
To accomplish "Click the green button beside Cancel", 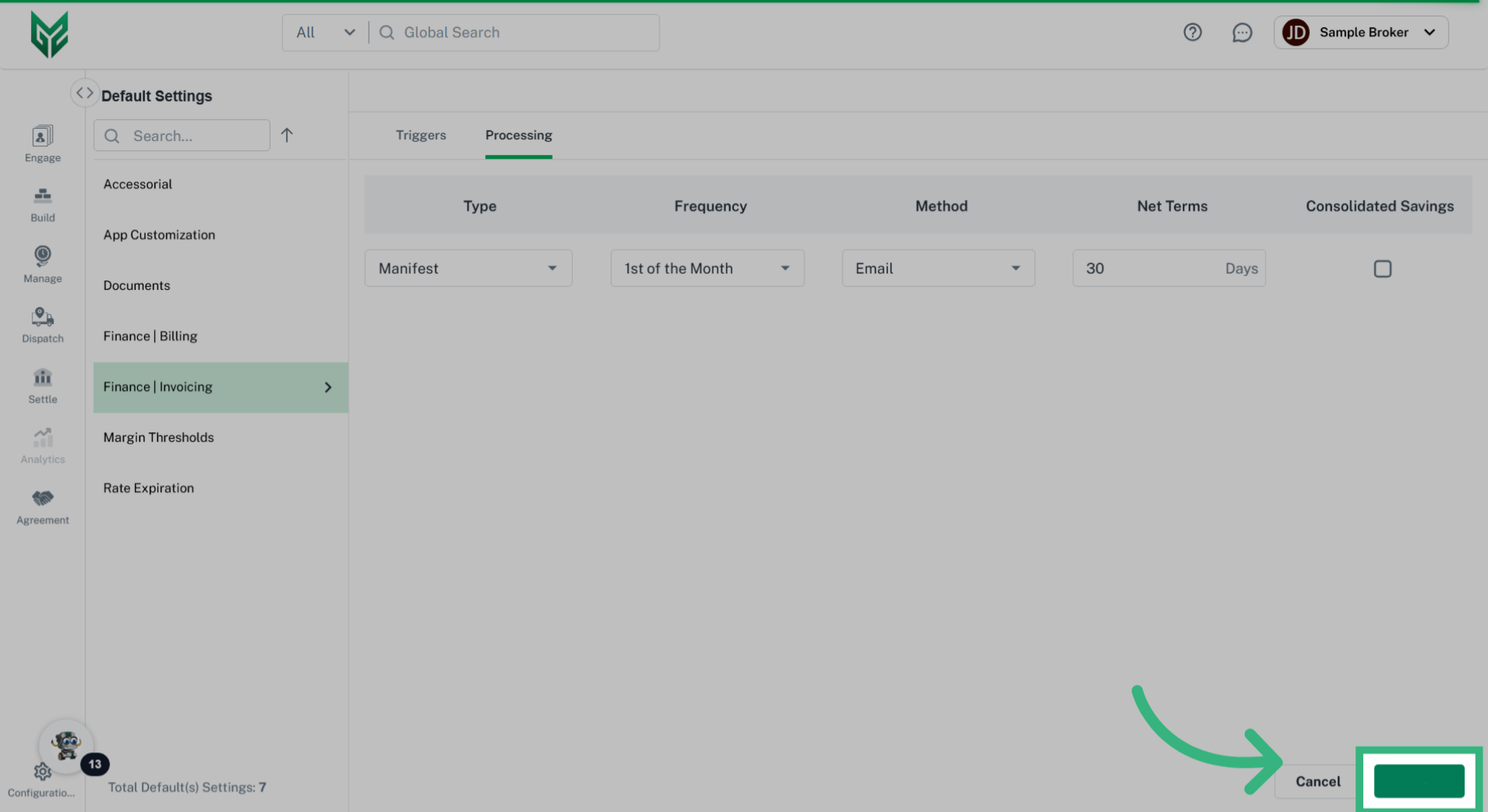I will [x=1419, y=781].
